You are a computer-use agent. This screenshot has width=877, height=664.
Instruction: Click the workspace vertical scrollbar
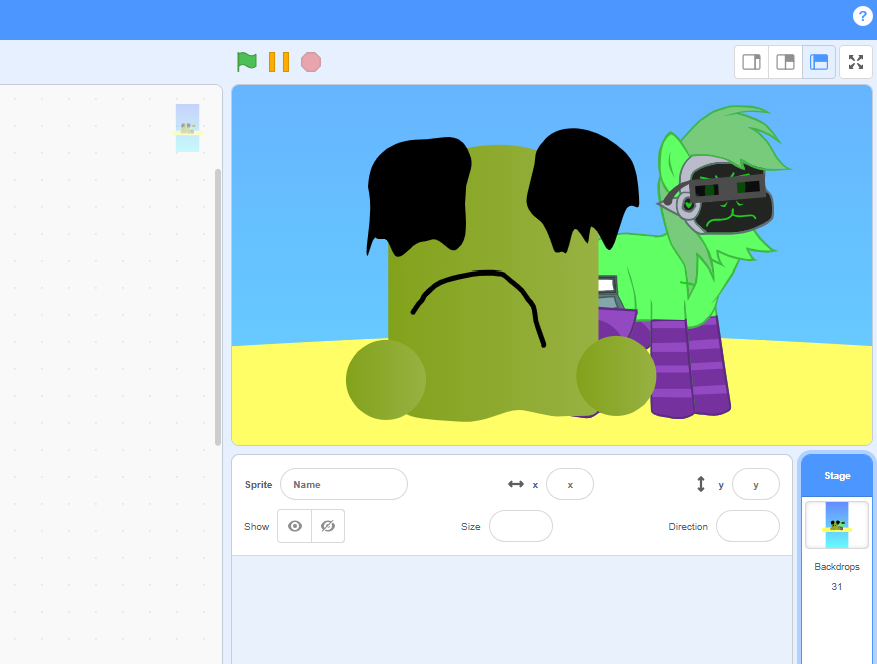(x=218, y=307)
